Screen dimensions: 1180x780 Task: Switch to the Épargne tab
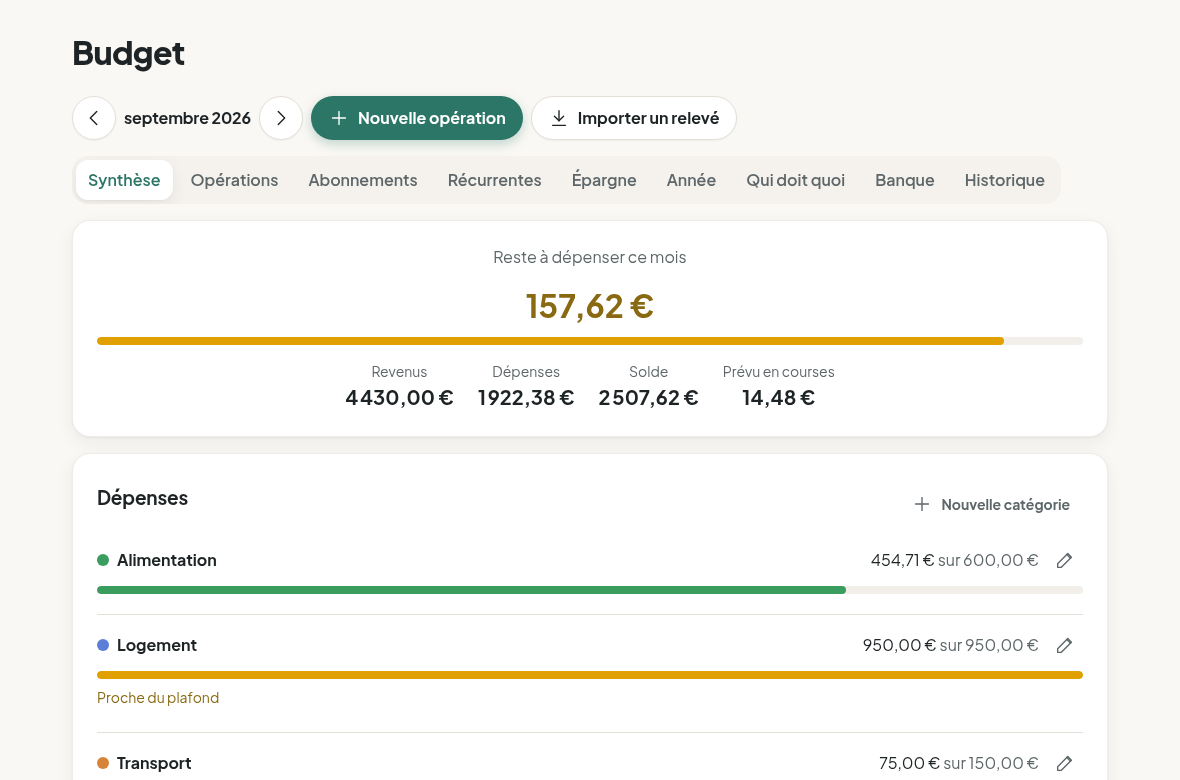coord(604,180)
